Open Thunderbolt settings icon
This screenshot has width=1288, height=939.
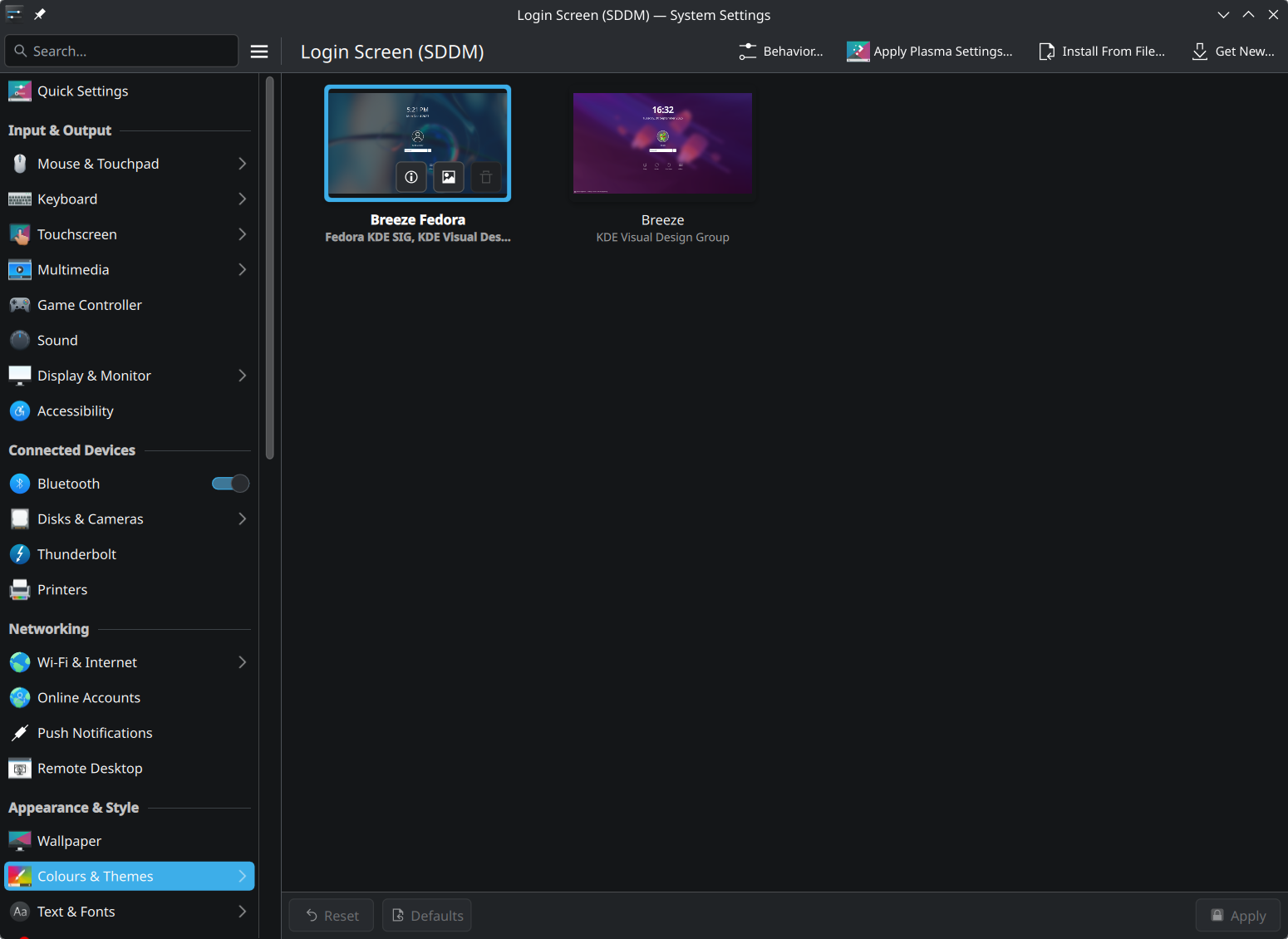[x=20, y=554]
